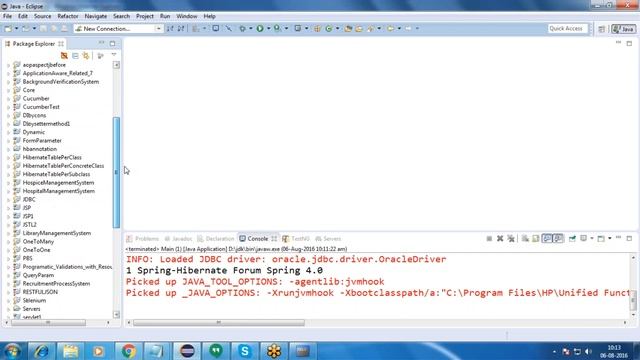The height and width of the screenshot is (360, 640).
Task: Click the Forward navigation arrow in toolbar
Action: 408,29
